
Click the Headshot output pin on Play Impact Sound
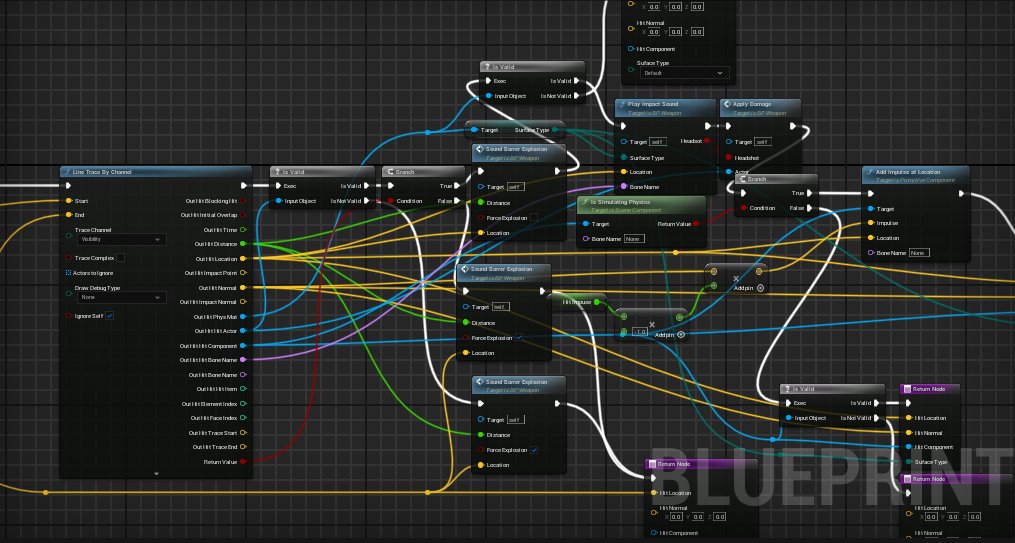click(707, 141)
